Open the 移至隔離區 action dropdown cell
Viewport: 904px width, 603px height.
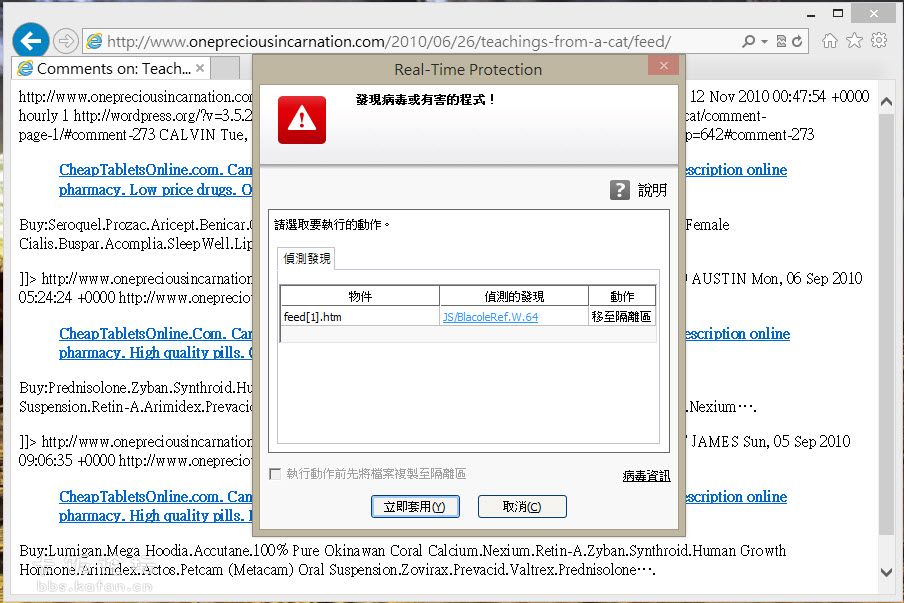tap(622, 316)
